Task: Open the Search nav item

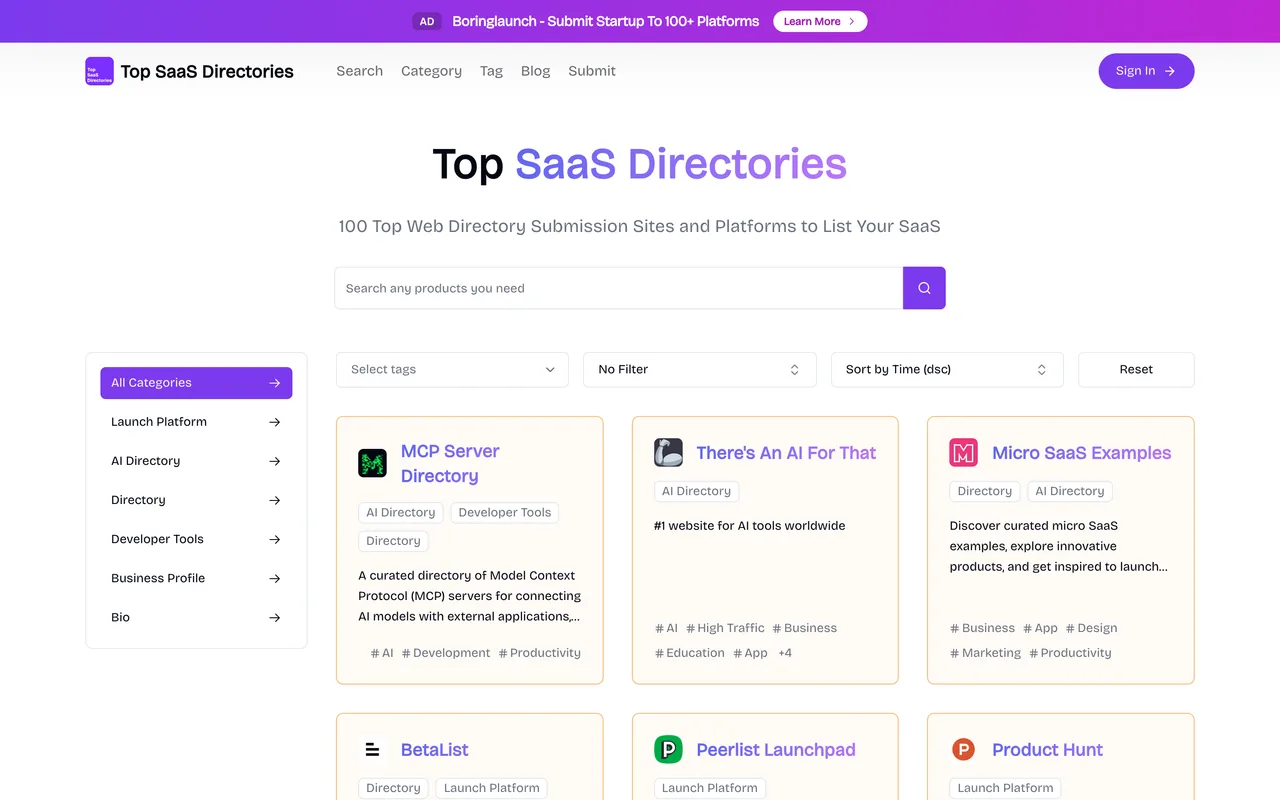Action: pyautogui.click(x=359, y=71)
